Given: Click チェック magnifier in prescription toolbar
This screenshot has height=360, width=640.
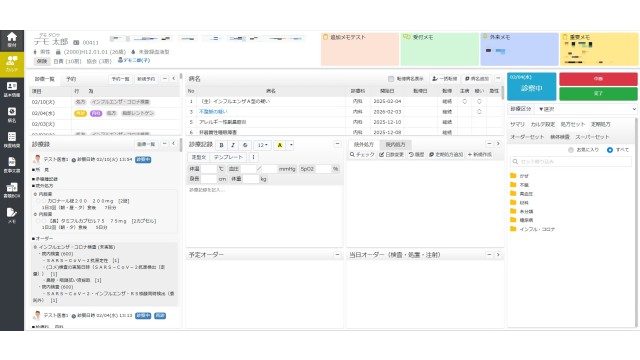Looking at the screenshot, I should point(362,155).
